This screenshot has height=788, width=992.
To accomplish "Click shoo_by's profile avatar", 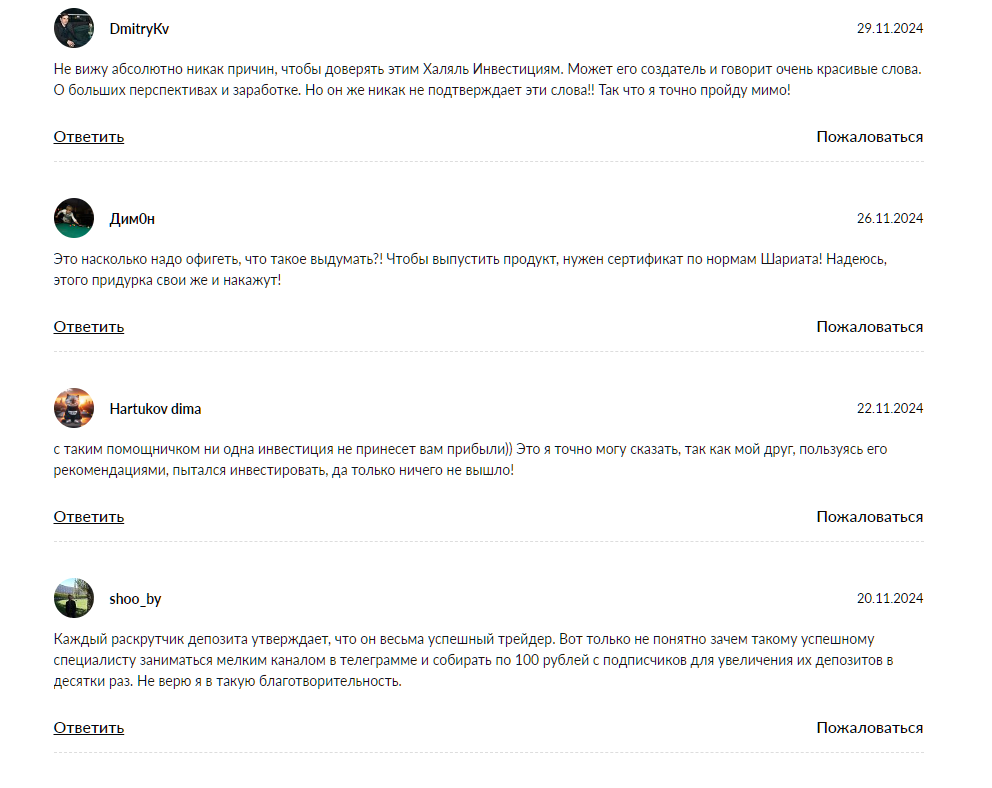I will click(74, 598).
